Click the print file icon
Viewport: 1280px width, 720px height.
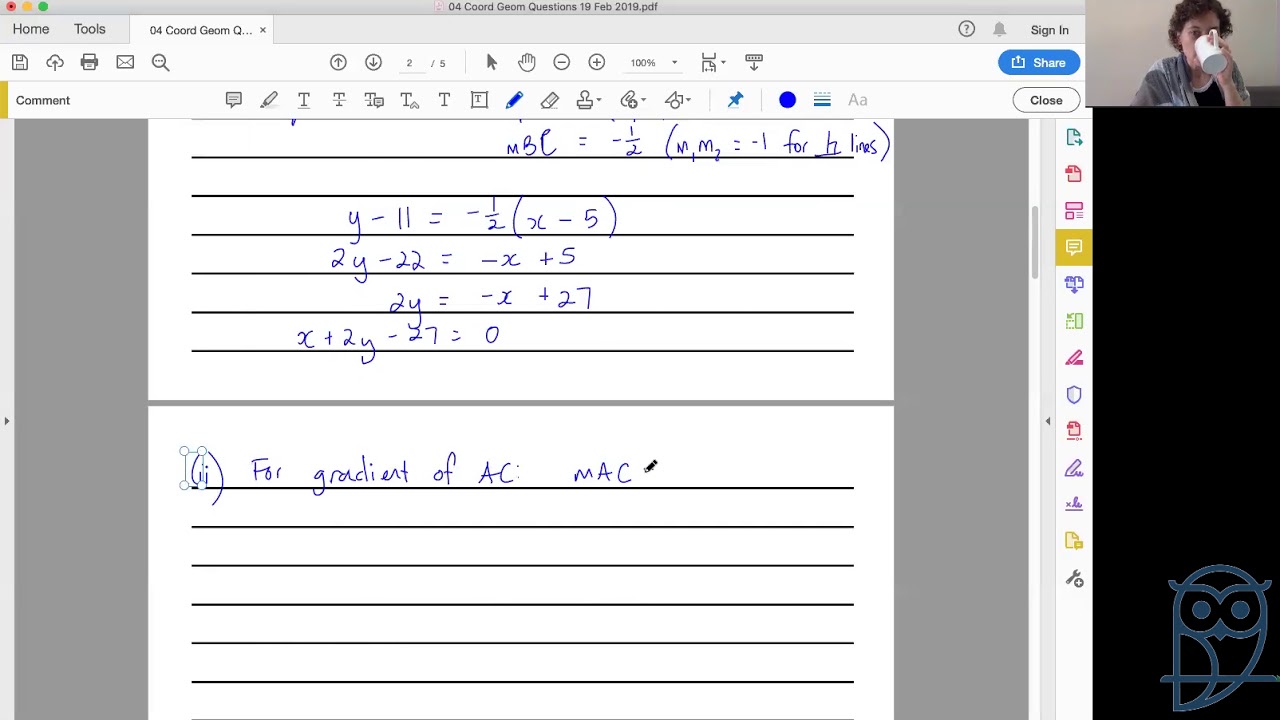(89, 63)
